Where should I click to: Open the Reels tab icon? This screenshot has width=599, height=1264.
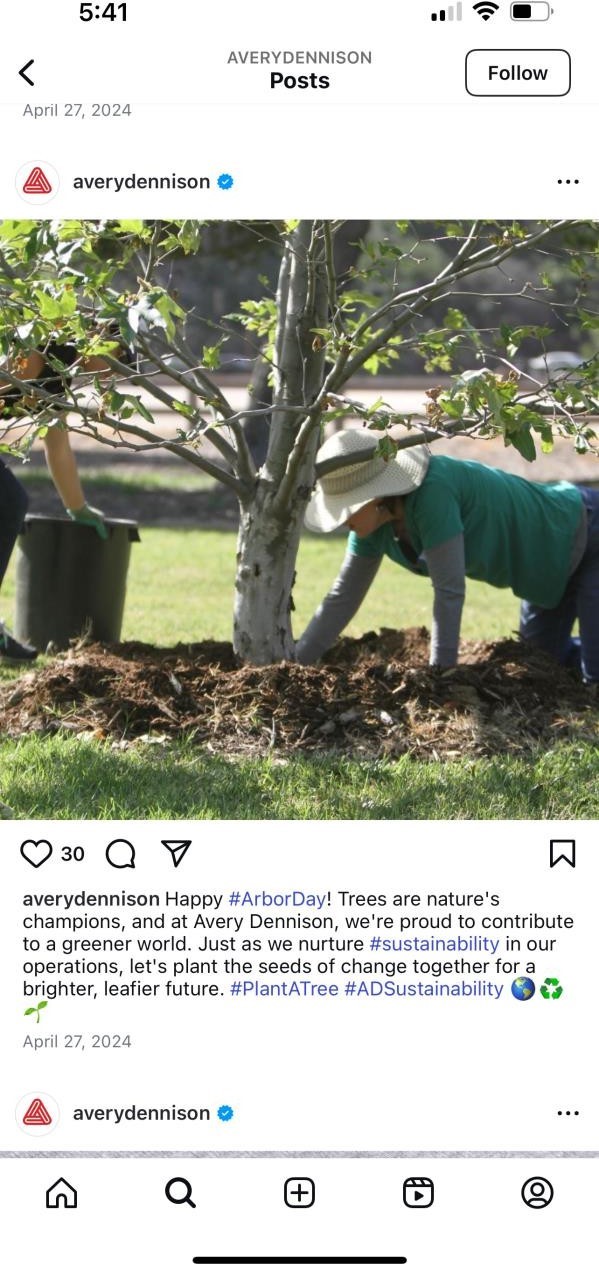[418, 1192]
